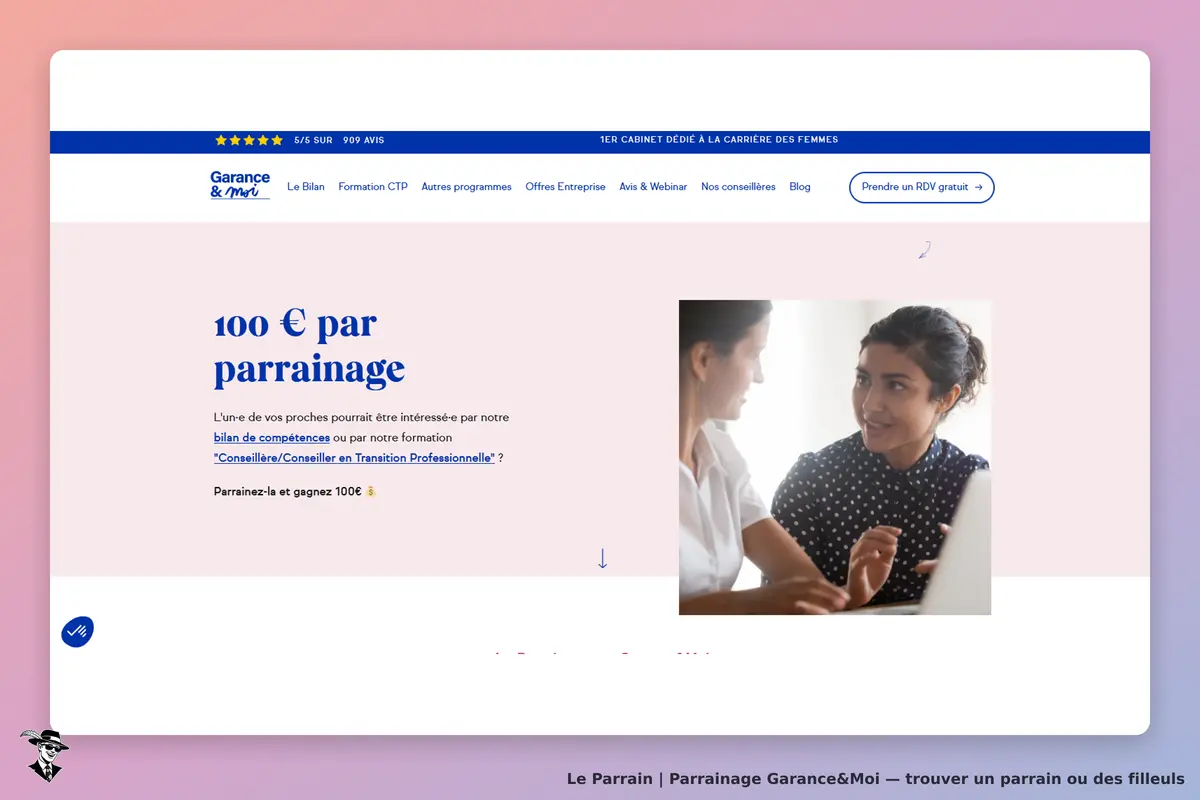Image resolution: width=1200 pixels, height=800 pixels.
Task: Click Prendre un RDV gratuit button
Action: coord(922,187)
